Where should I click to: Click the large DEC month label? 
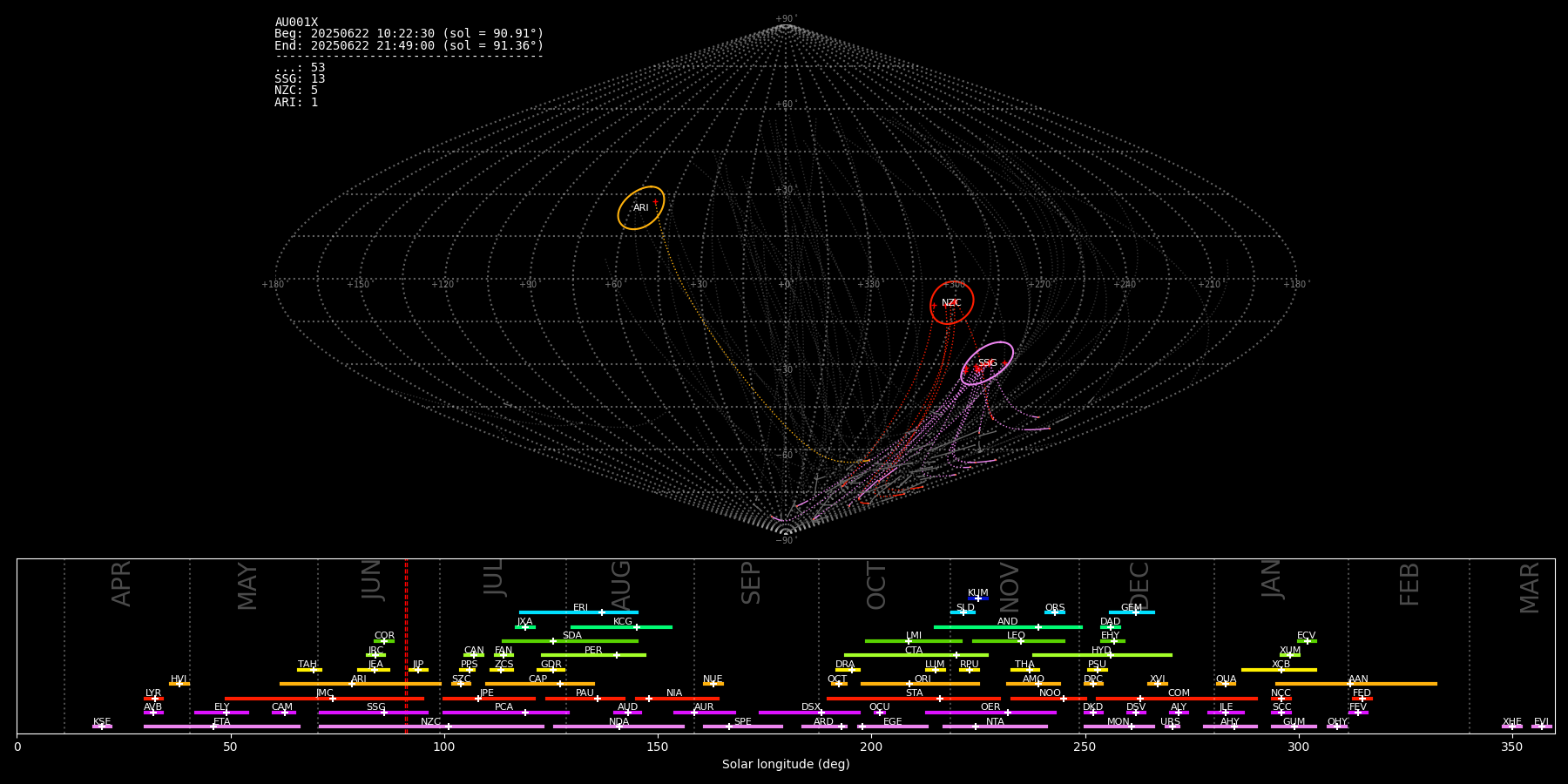click(1139, 585)
